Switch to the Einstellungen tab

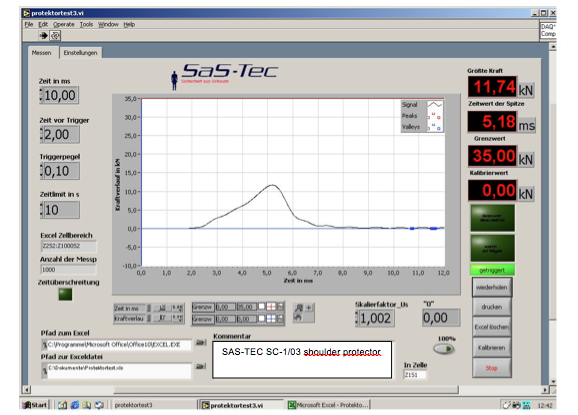pyautogui.click(x=80, y=53)
